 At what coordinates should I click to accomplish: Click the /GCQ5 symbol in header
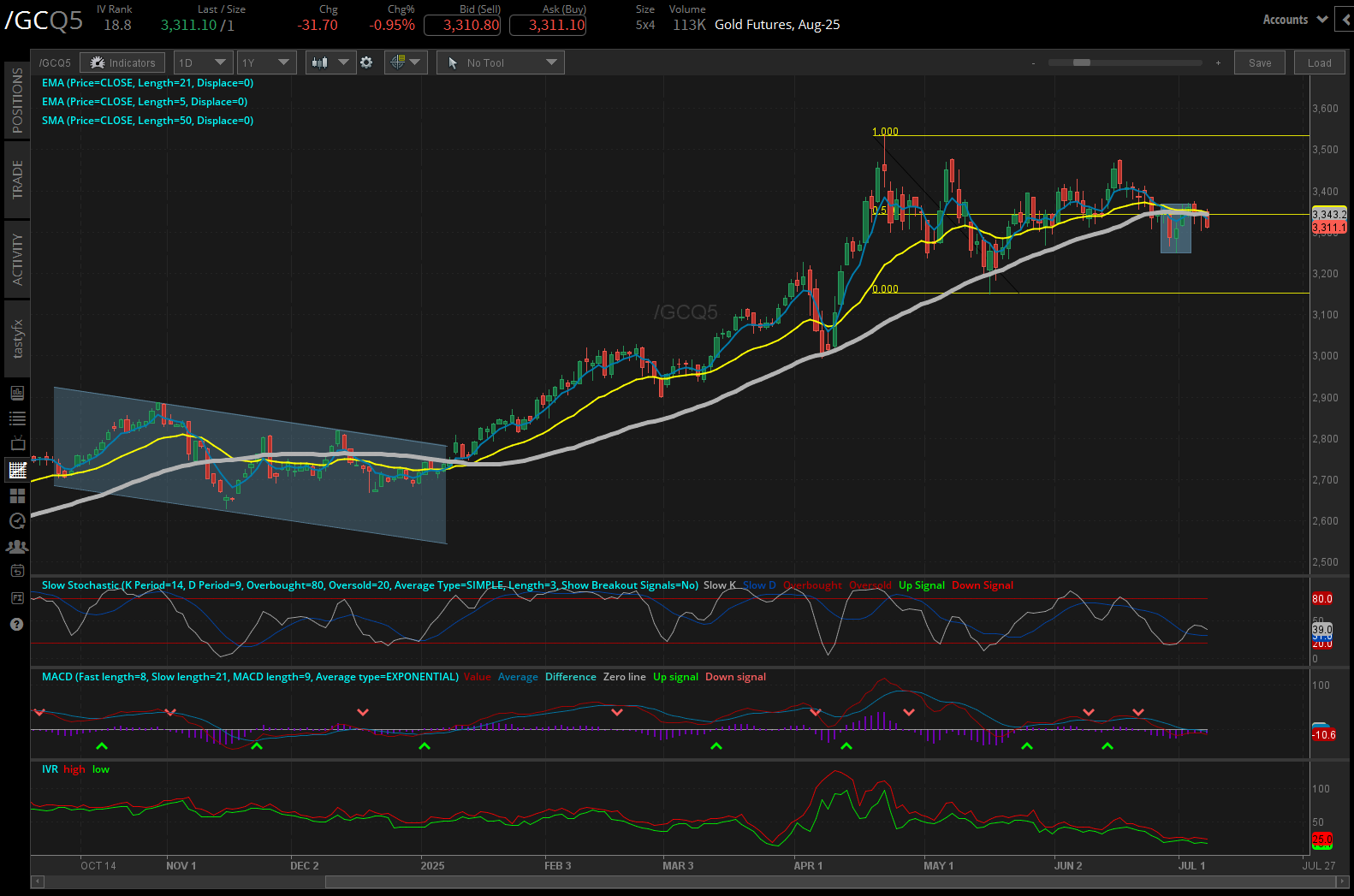point(45,21)
